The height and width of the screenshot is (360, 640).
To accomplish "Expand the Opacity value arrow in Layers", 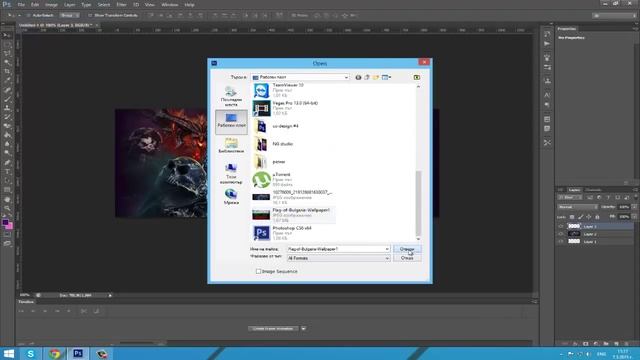I will (634, 207).
